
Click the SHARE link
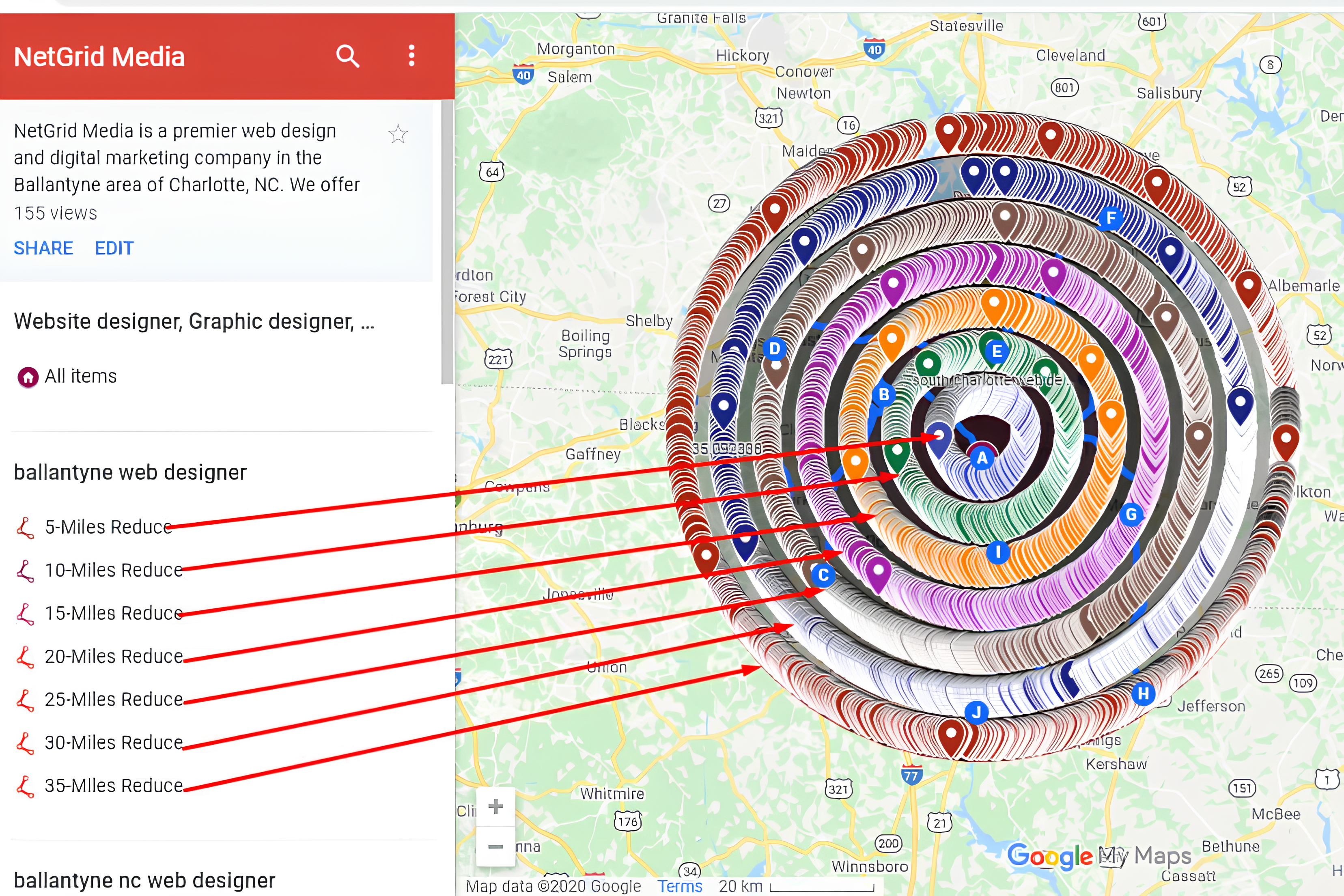[43, 248]
